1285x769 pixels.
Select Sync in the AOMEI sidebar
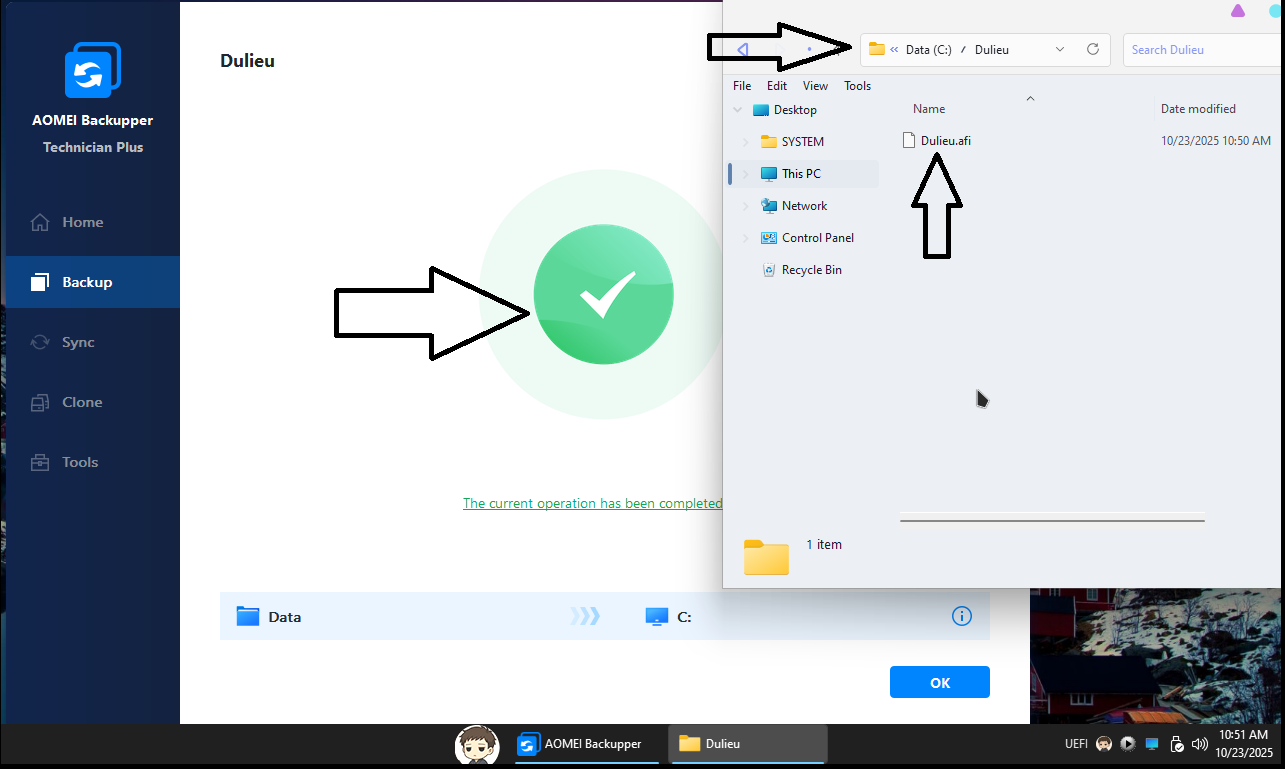coord(78,342)
